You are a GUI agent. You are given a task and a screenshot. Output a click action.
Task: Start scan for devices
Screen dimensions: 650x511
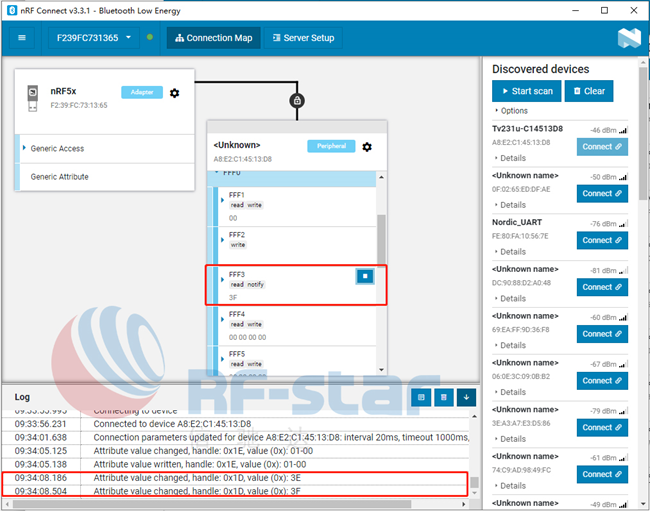click(526, 91)
